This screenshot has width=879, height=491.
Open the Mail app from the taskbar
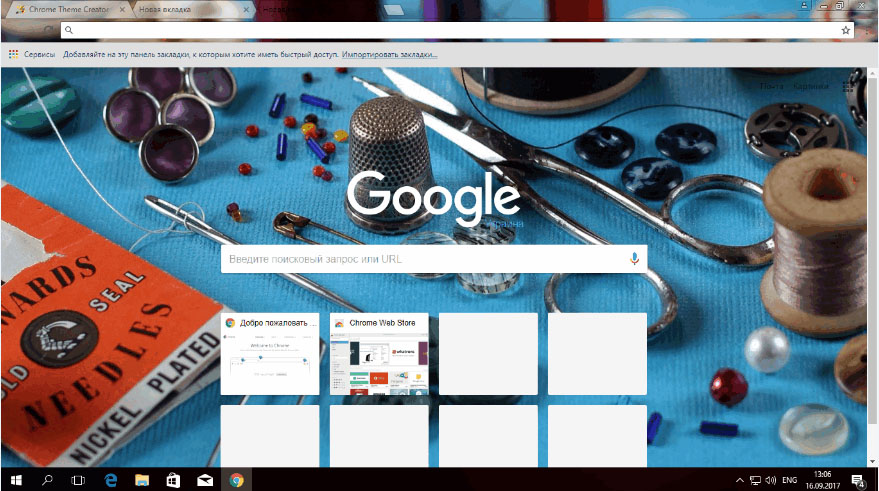[x=205, y=480]
